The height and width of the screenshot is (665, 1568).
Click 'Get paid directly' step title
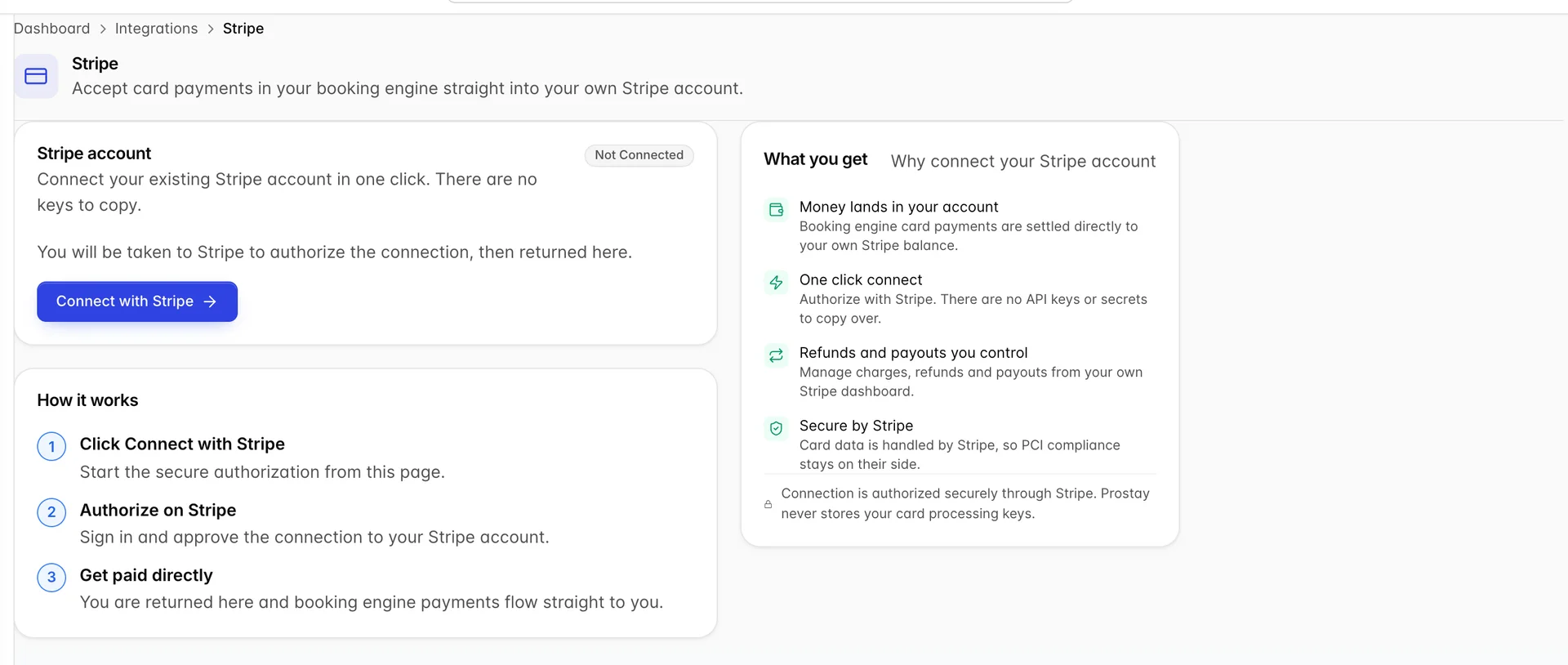pyautogui.click(x=146, y=575)
